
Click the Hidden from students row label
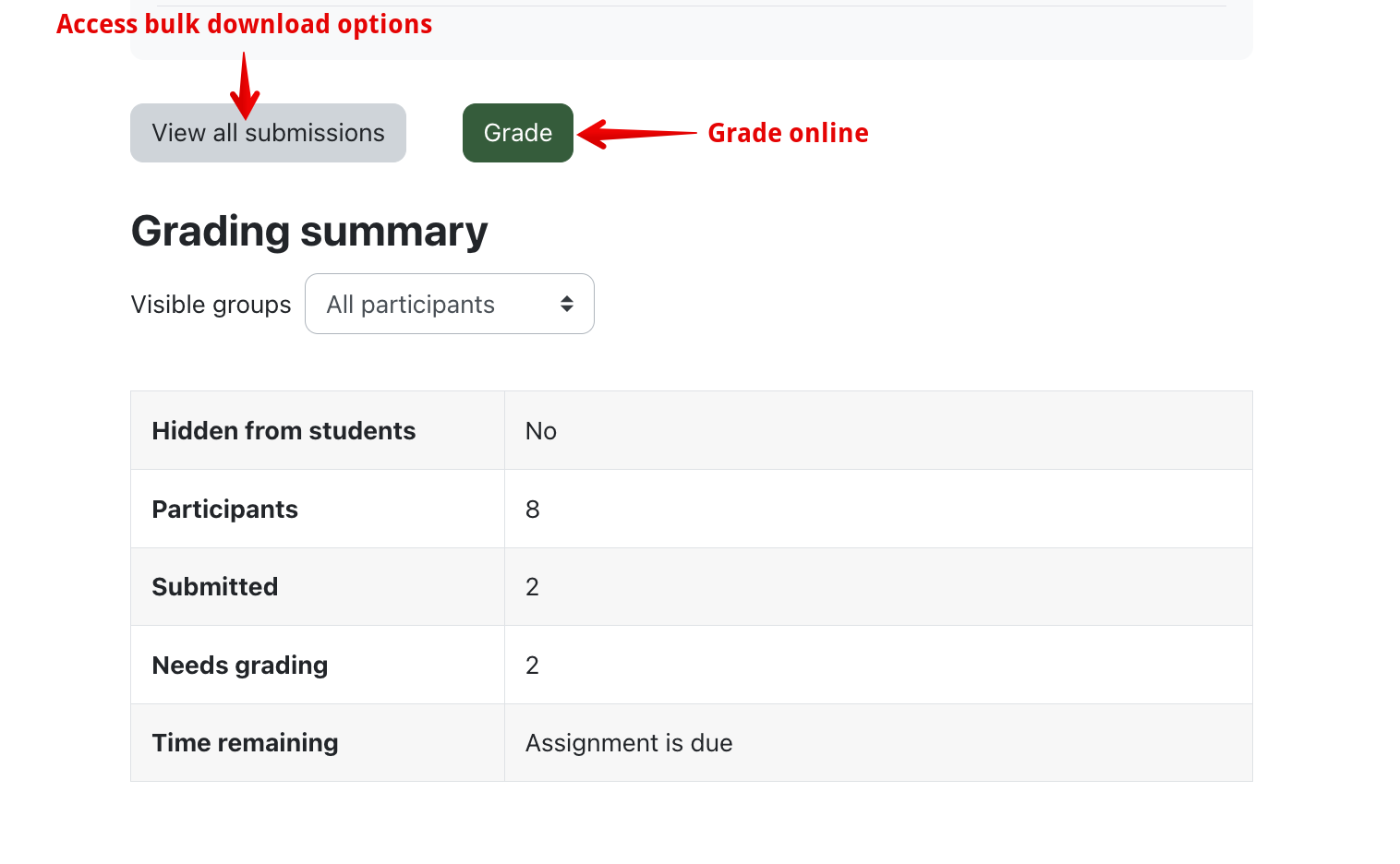(x=284, y=431)
